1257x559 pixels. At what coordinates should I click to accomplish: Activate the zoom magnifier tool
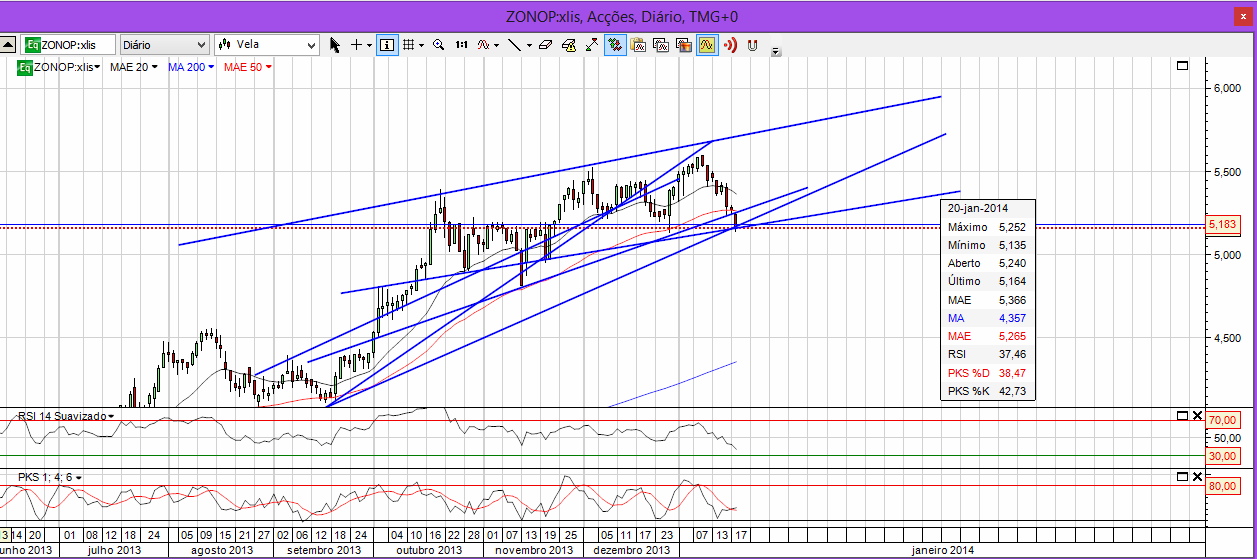tap(439, 45)
